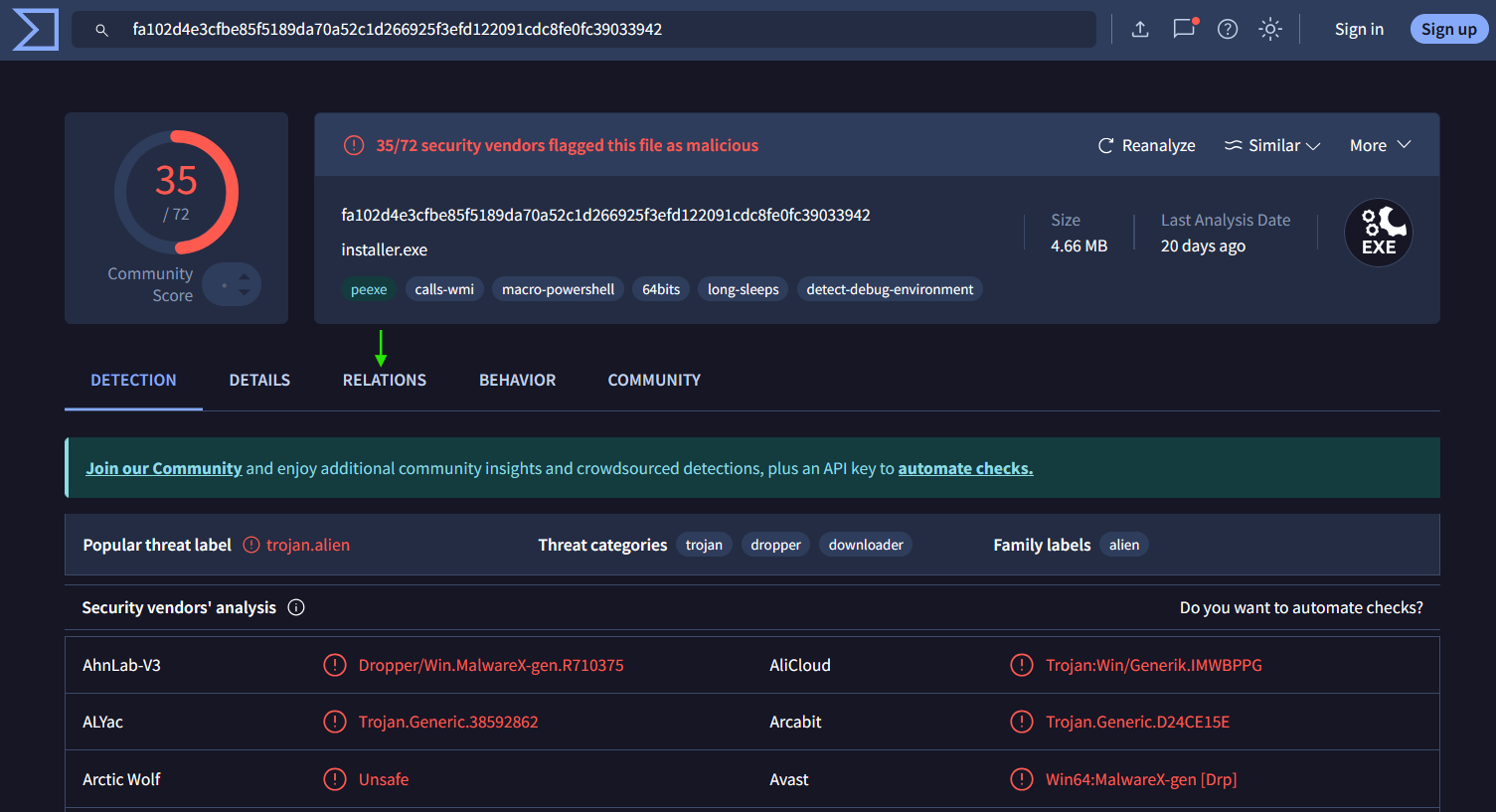This screenshot has width=1496, height=812.
Task: Switch to the DETAILS tab
Action: [x=259, y=380]
